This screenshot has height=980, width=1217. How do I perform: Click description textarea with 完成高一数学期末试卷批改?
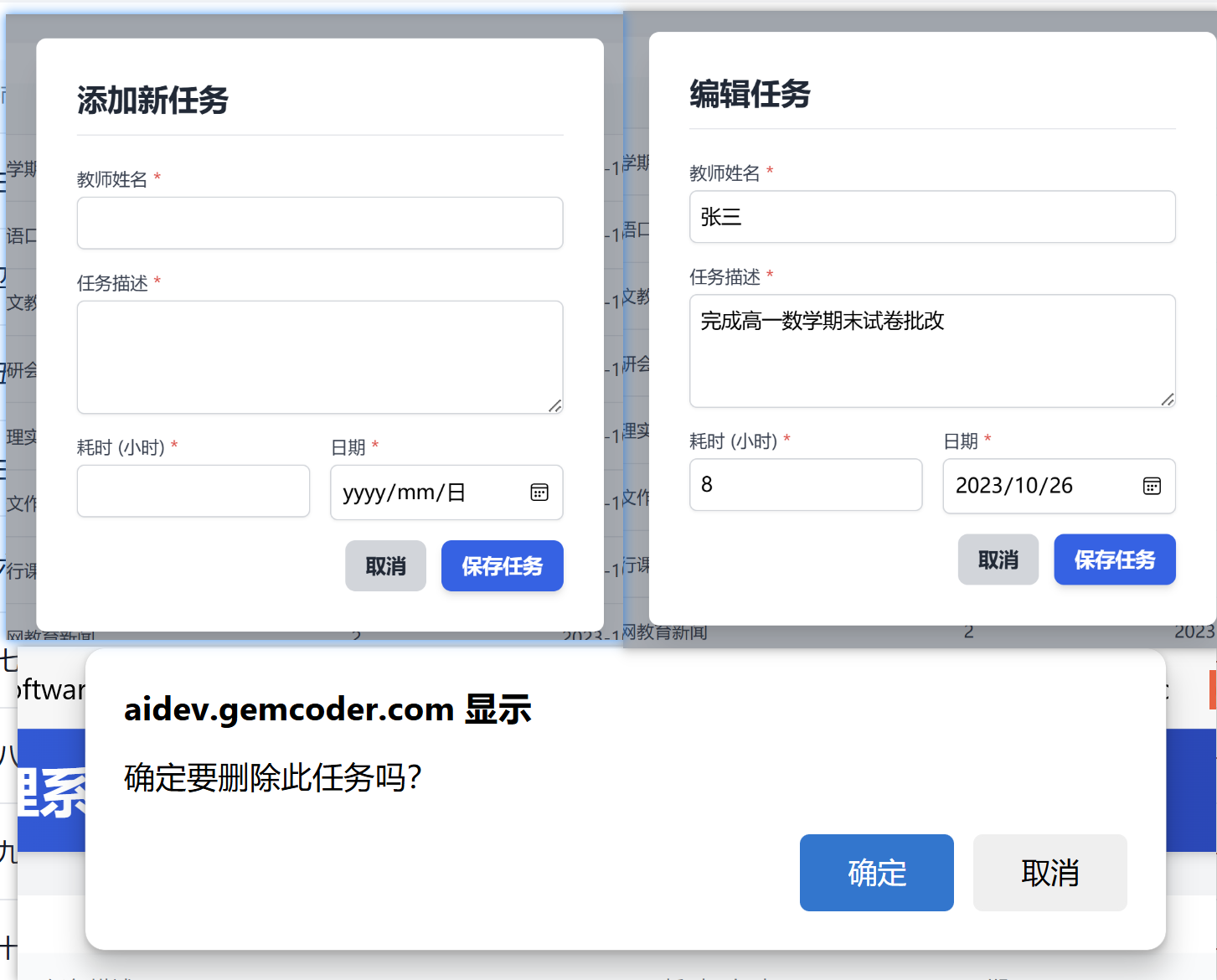(932, 351)
